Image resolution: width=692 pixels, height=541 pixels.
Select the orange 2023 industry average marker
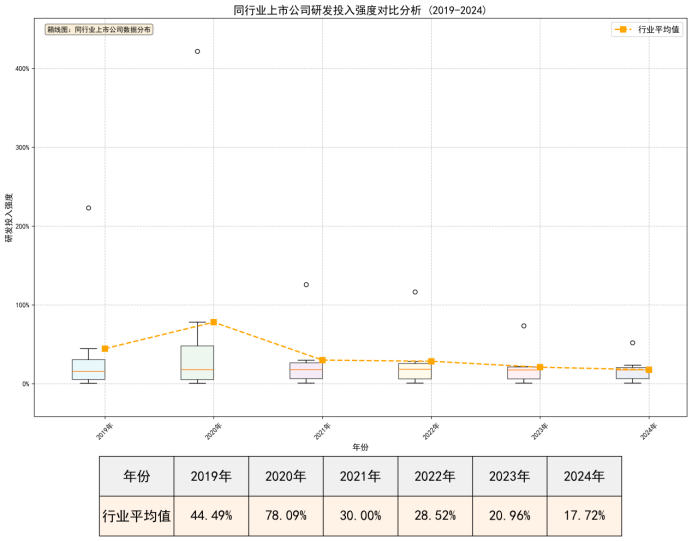pyautogui.click(x=540, y=367)
